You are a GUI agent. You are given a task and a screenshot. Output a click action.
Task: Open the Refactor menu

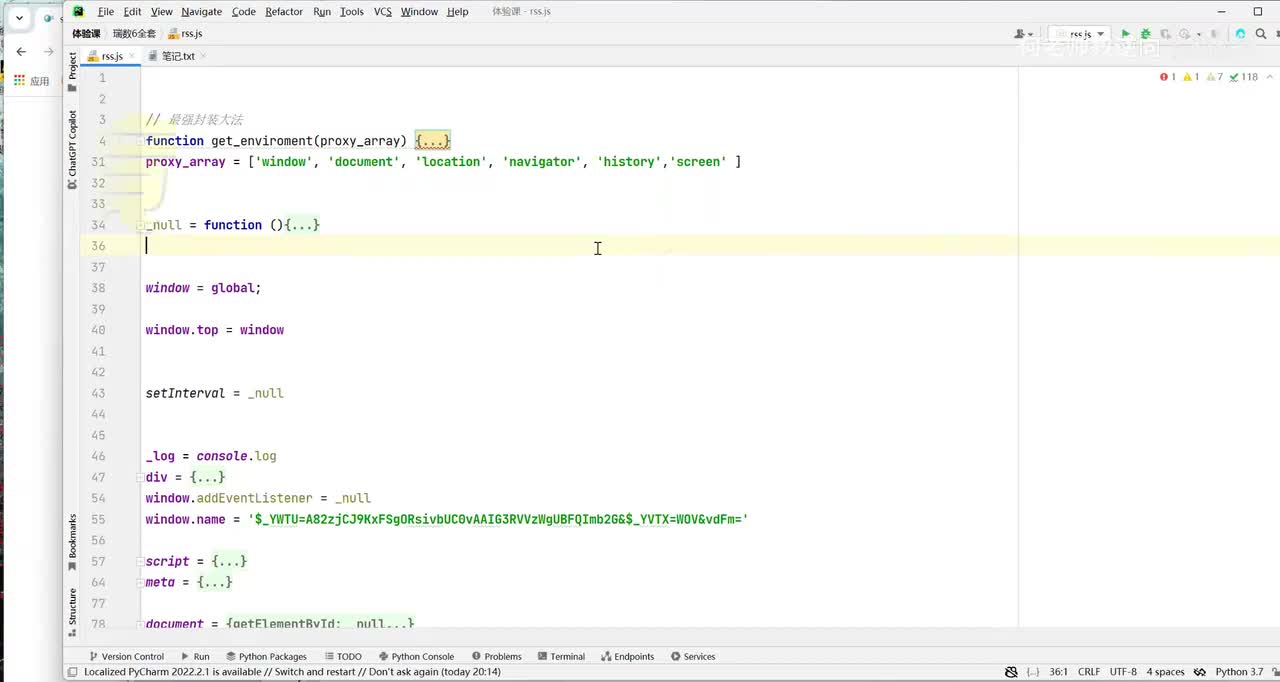click(284, 12)
